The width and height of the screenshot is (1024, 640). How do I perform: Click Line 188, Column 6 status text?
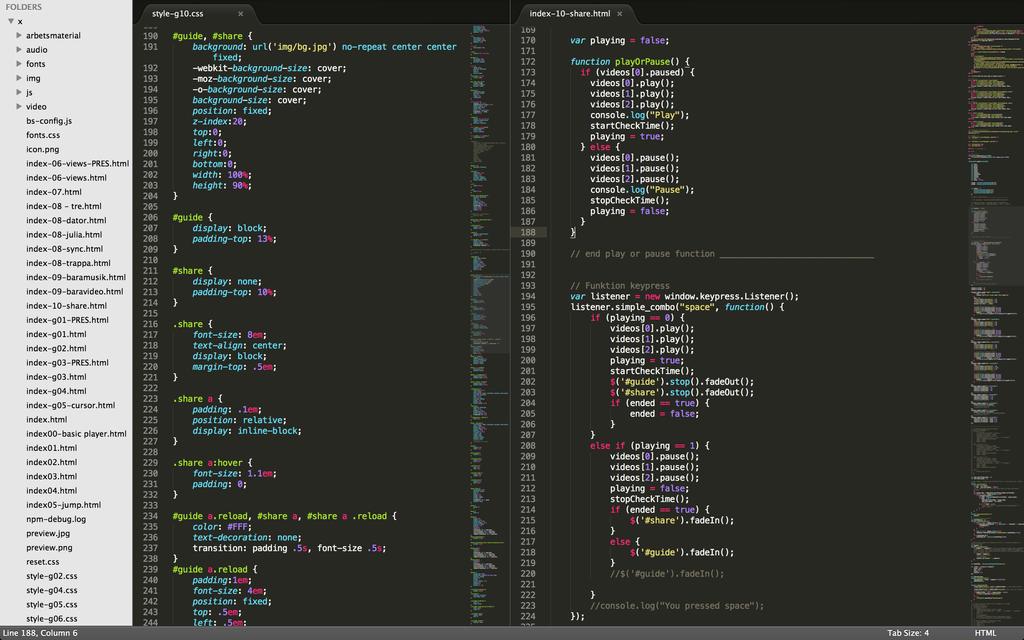pyautogui.click(x=40, y=633)
